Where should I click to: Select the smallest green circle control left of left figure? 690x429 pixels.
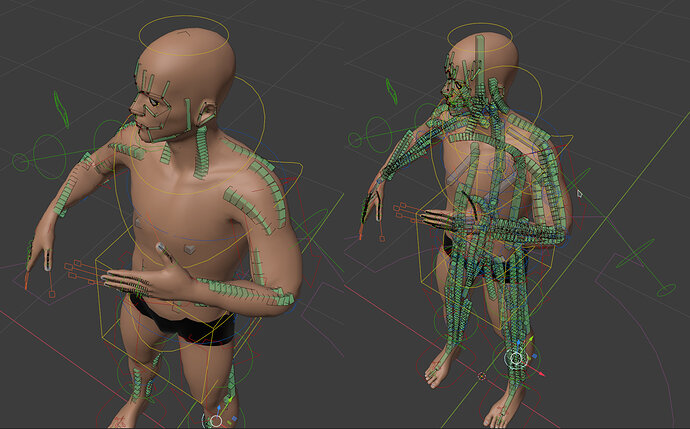tap(20, 162)
